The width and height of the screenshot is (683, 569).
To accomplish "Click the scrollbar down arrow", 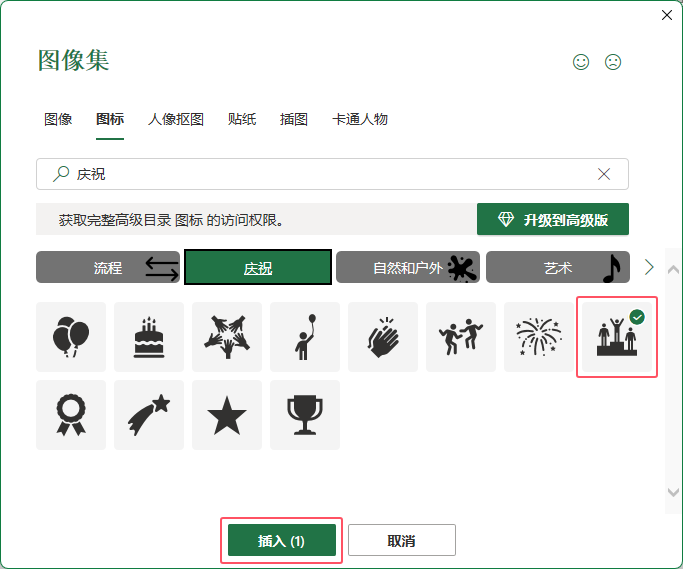I will pos(673,492).
